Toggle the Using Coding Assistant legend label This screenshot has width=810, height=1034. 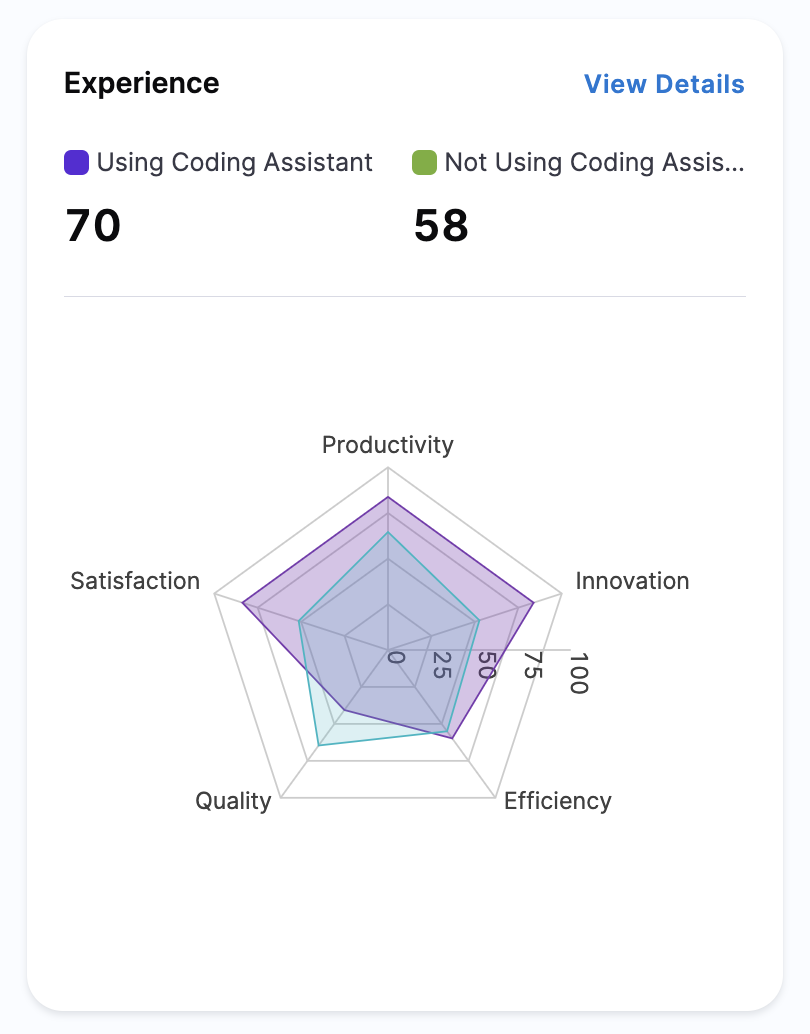tap(234, 162)
